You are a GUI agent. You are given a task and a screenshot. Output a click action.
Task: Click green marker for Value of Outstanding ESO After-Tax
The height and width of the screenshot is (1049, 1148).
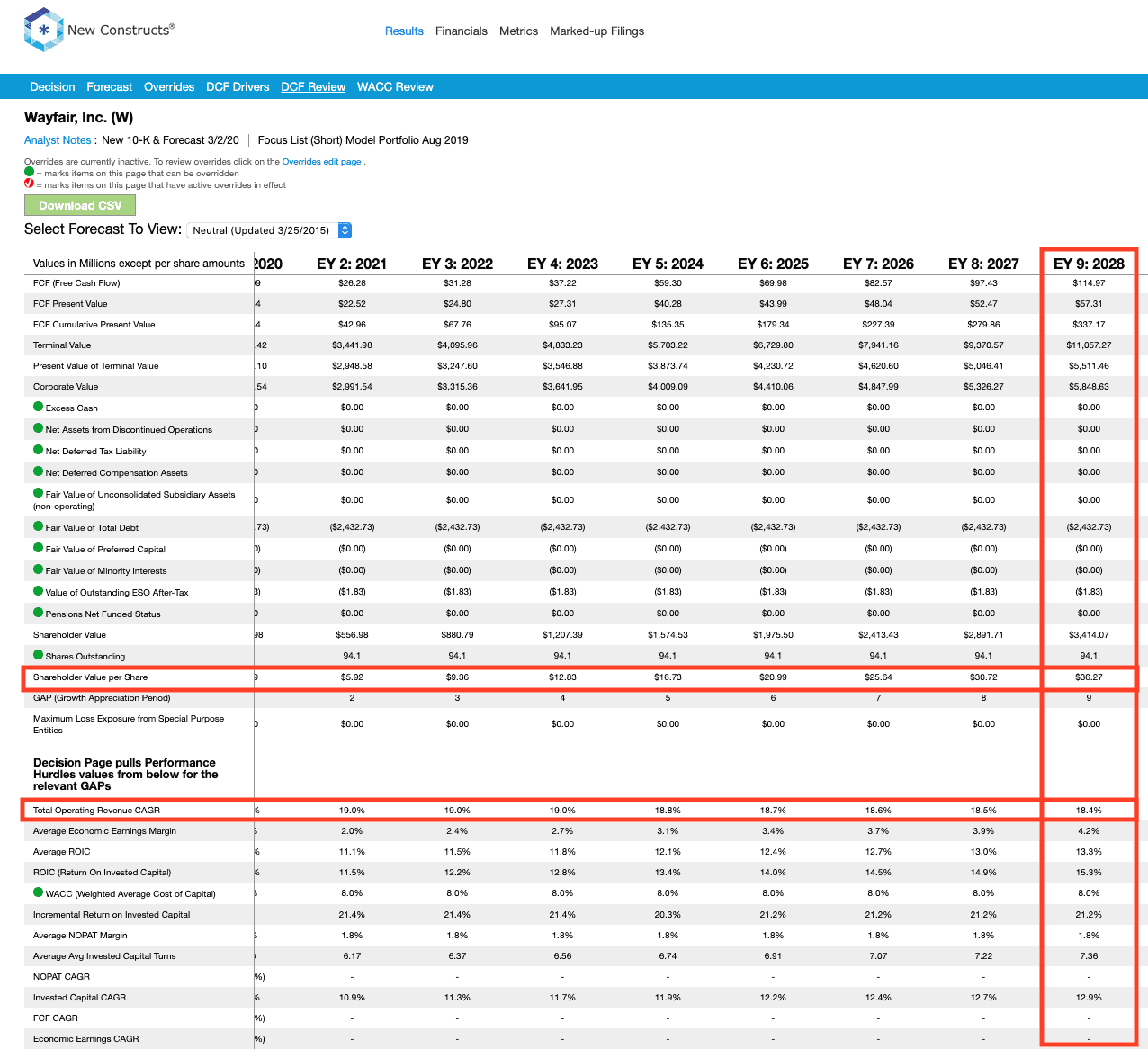click(39, 591)
